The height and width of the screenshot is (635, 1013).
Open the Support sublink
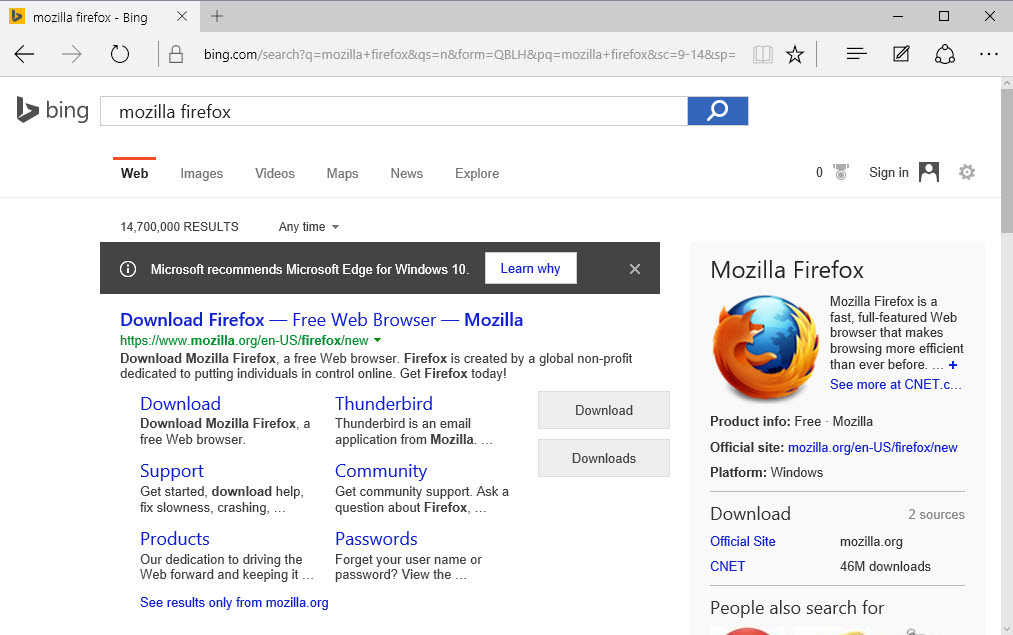click(x=172, y=471)
